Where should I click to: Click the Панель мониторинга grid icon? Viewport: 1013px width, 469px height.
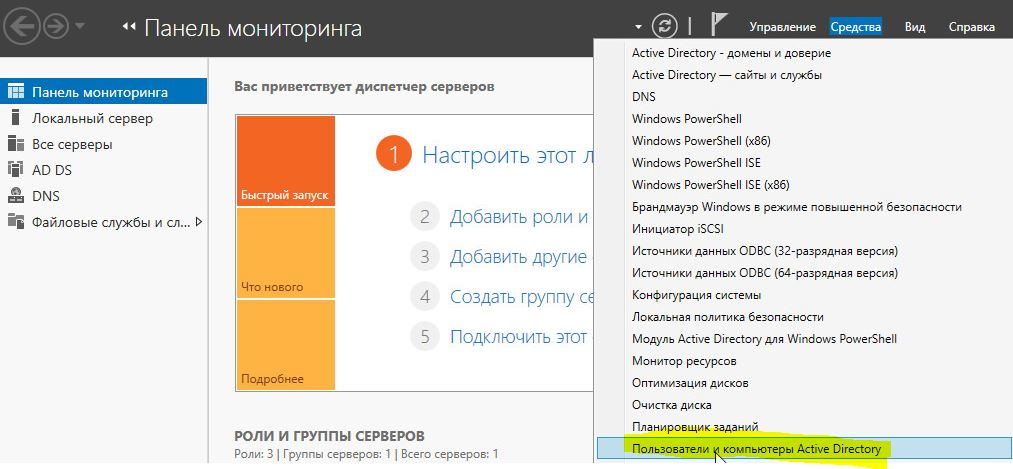(16, 92)
